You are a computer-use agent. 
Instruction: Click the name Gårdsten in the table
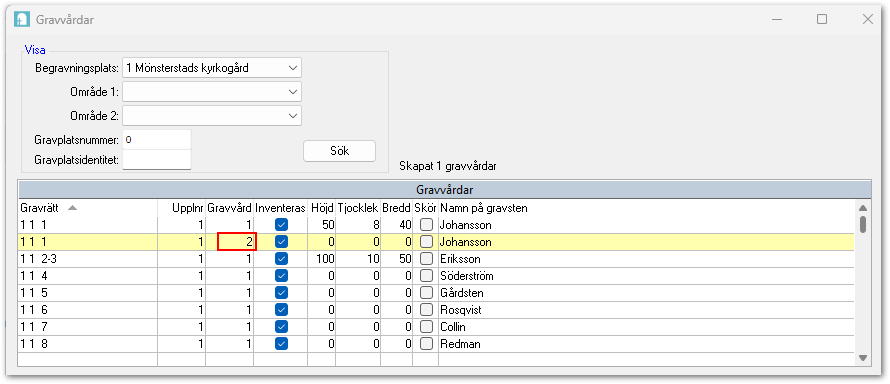461,294
